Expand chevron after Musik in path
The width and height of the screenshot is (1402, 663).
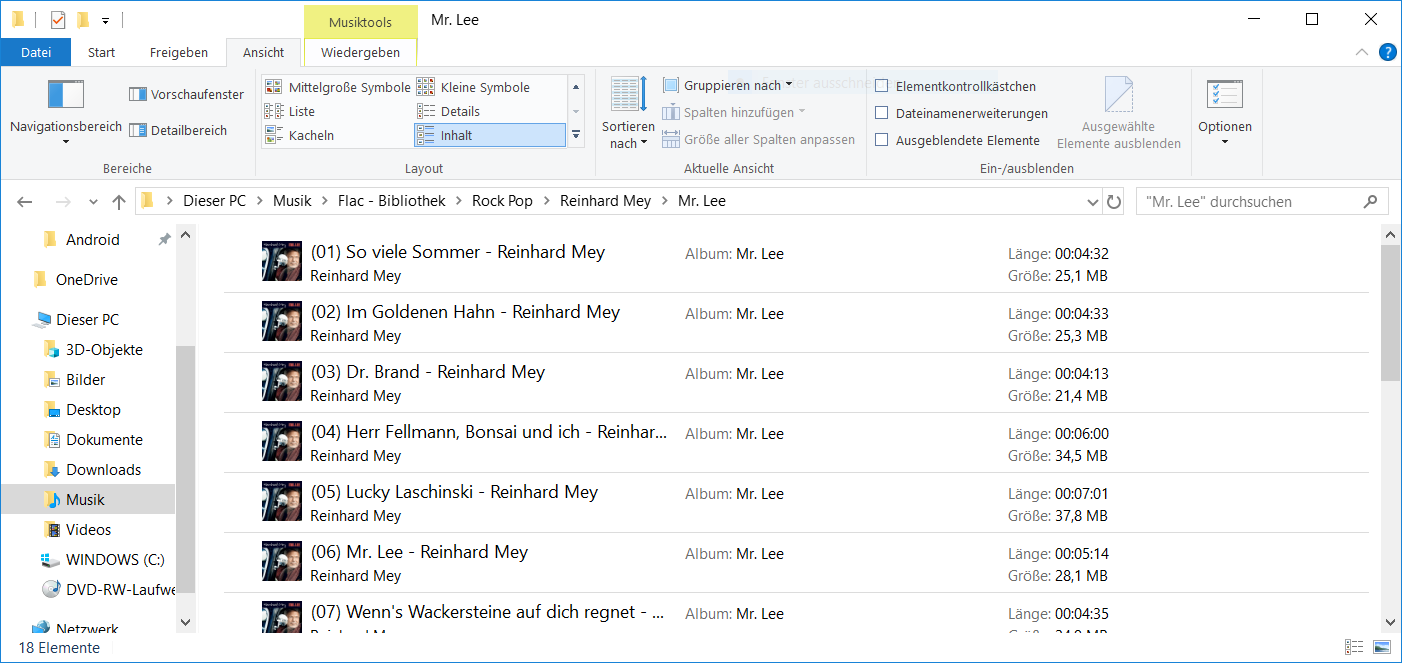(325, 201)
